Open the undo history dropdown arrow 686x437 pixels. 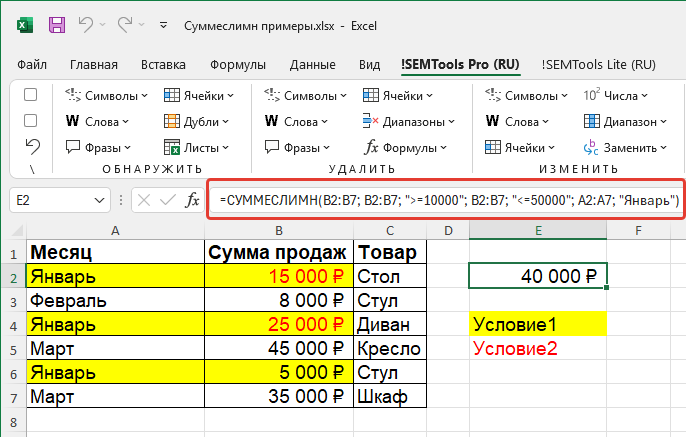(103, 24)
